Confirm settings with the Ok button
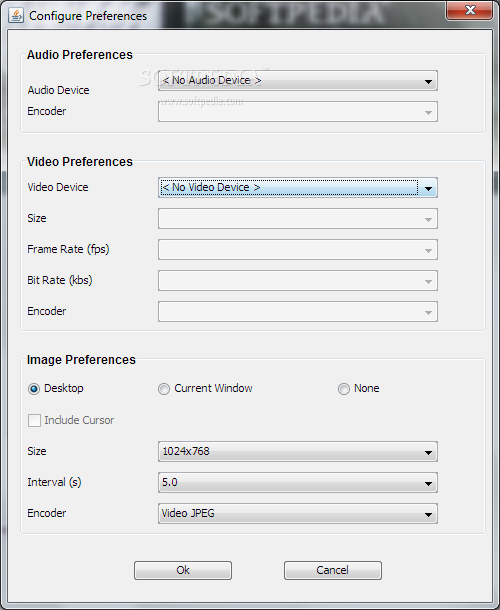Viewport: 500px width, 610px height. click(183, 570)
